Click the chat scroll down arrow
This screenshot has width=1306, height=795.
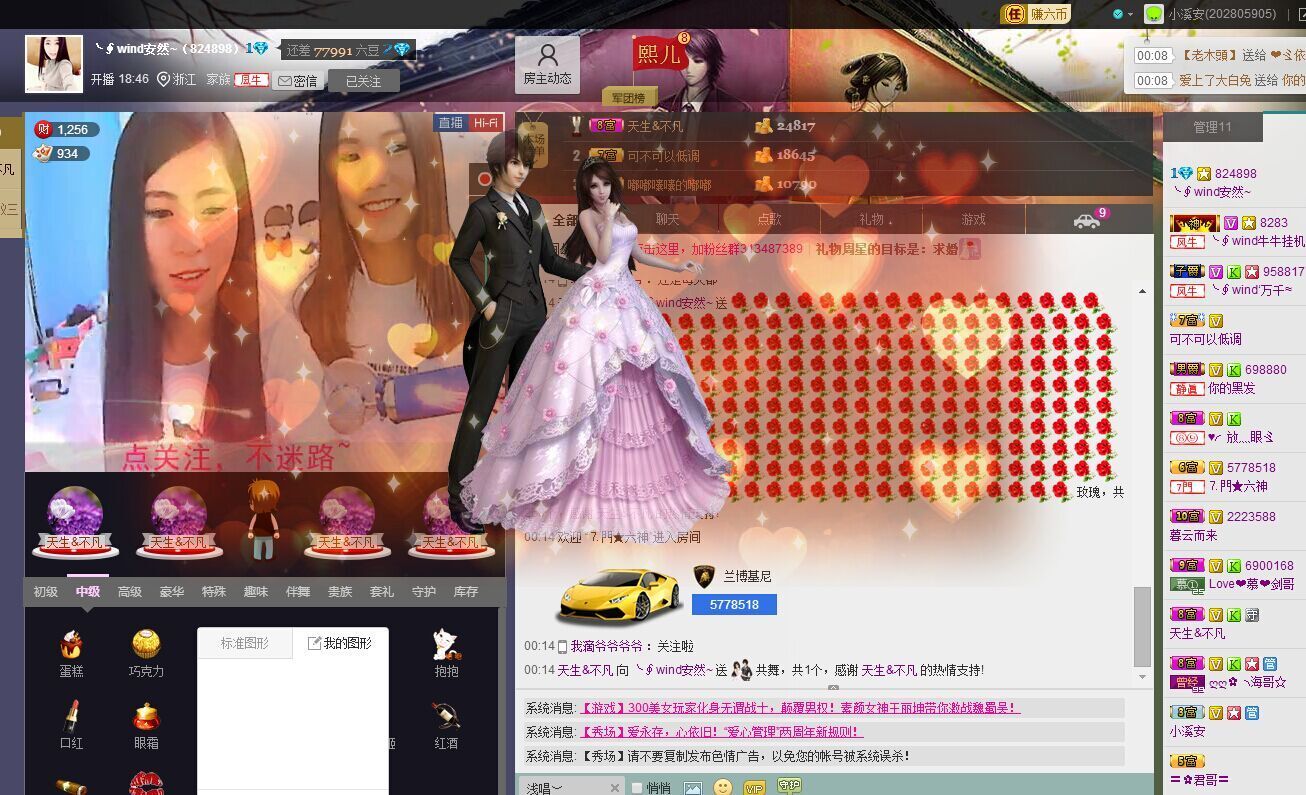point(1142,677)
